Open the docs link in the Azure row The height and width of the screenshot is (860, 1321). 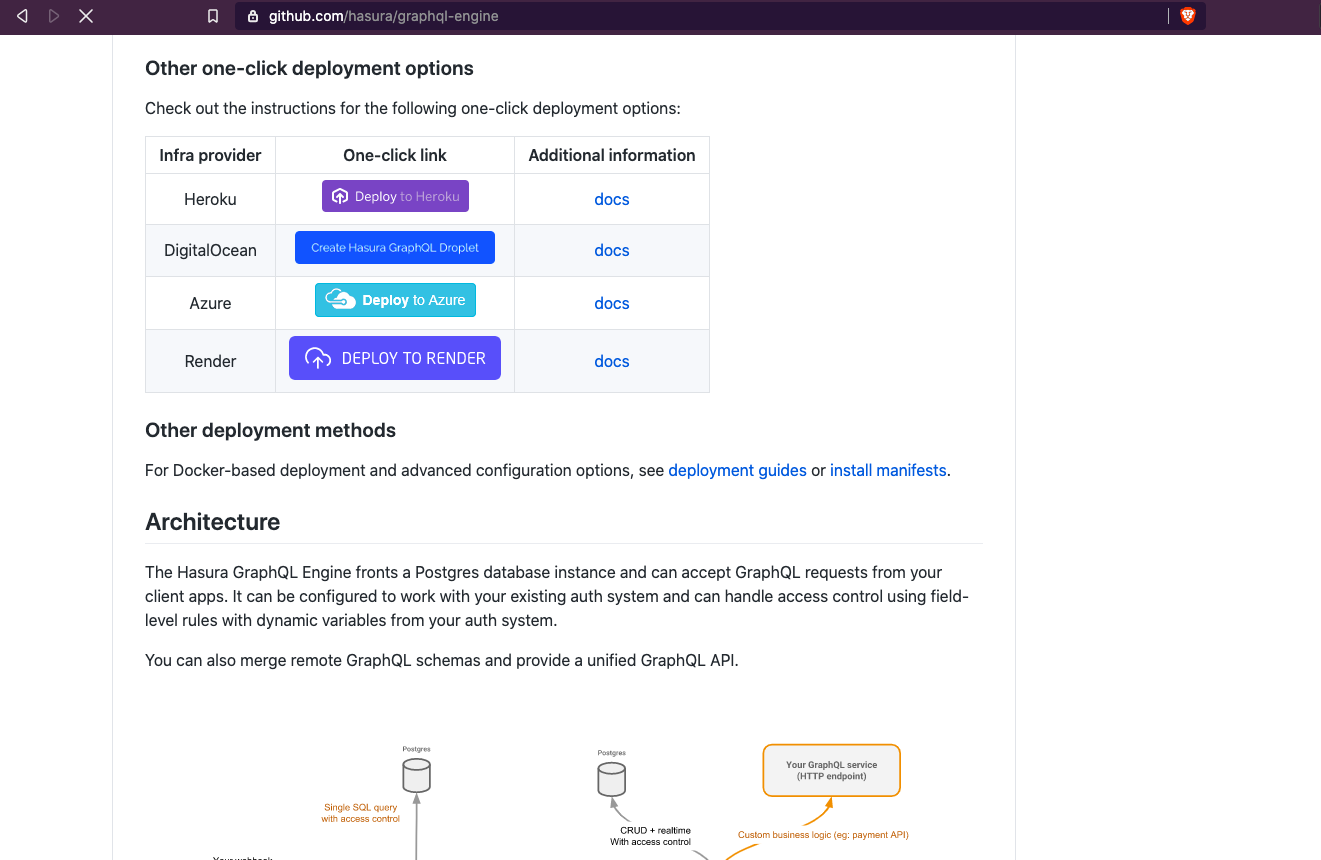coord(612,303)
